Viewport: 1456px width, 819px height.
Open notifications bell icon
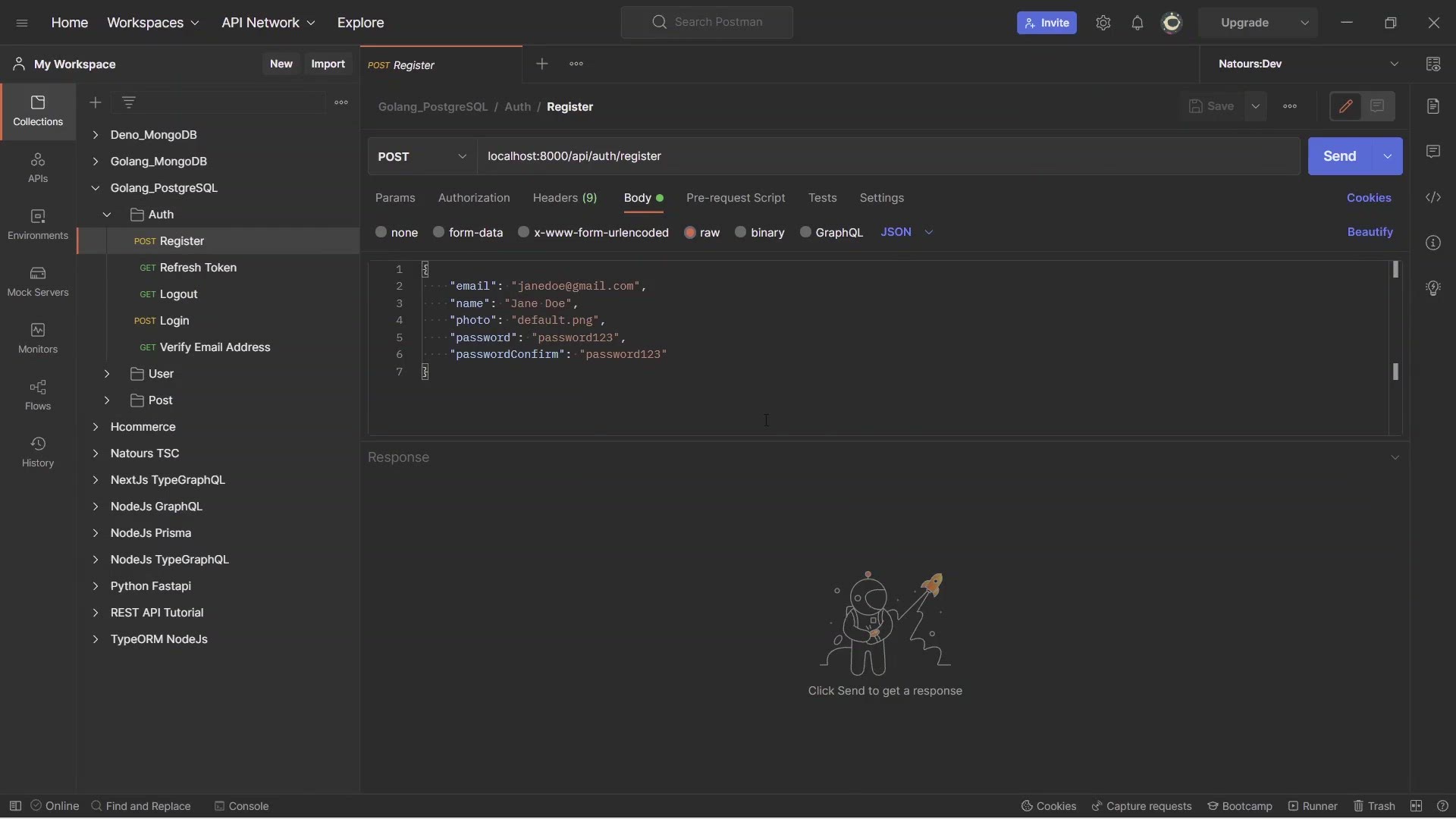click(x=1137, y=23)
